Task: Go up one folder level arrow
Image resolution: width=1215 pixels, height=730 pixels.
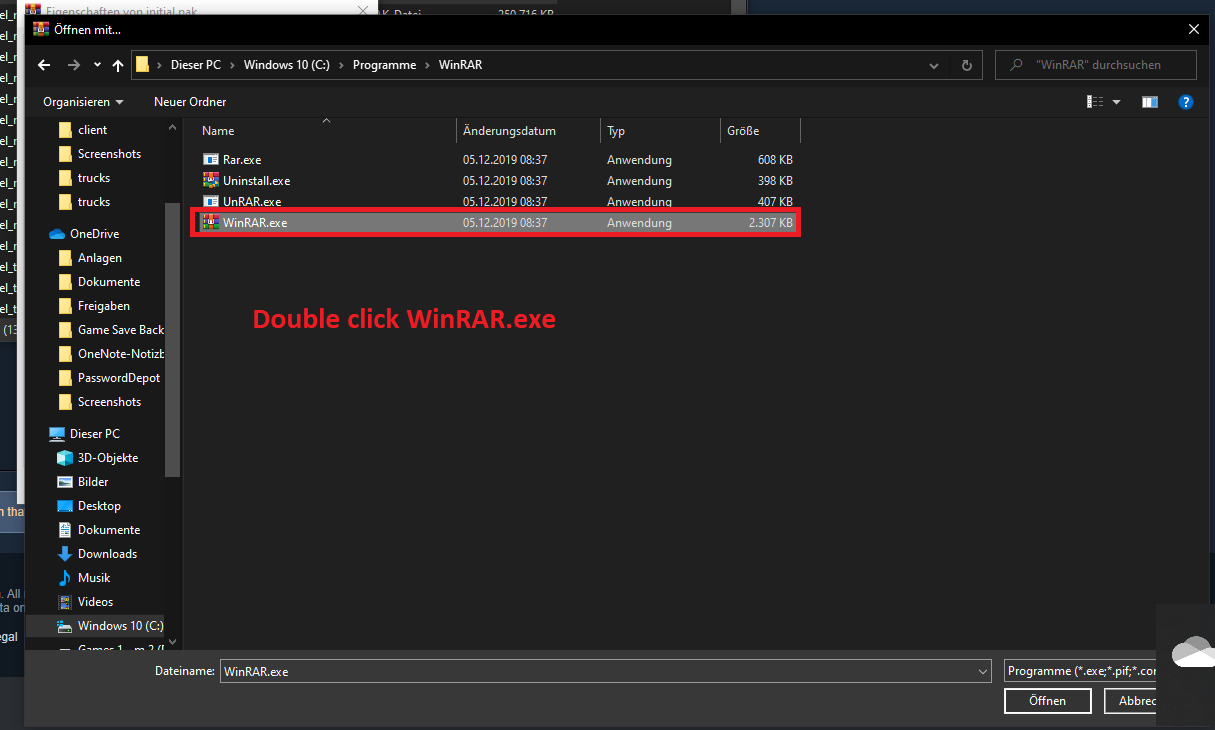Action: click(118, 65)
